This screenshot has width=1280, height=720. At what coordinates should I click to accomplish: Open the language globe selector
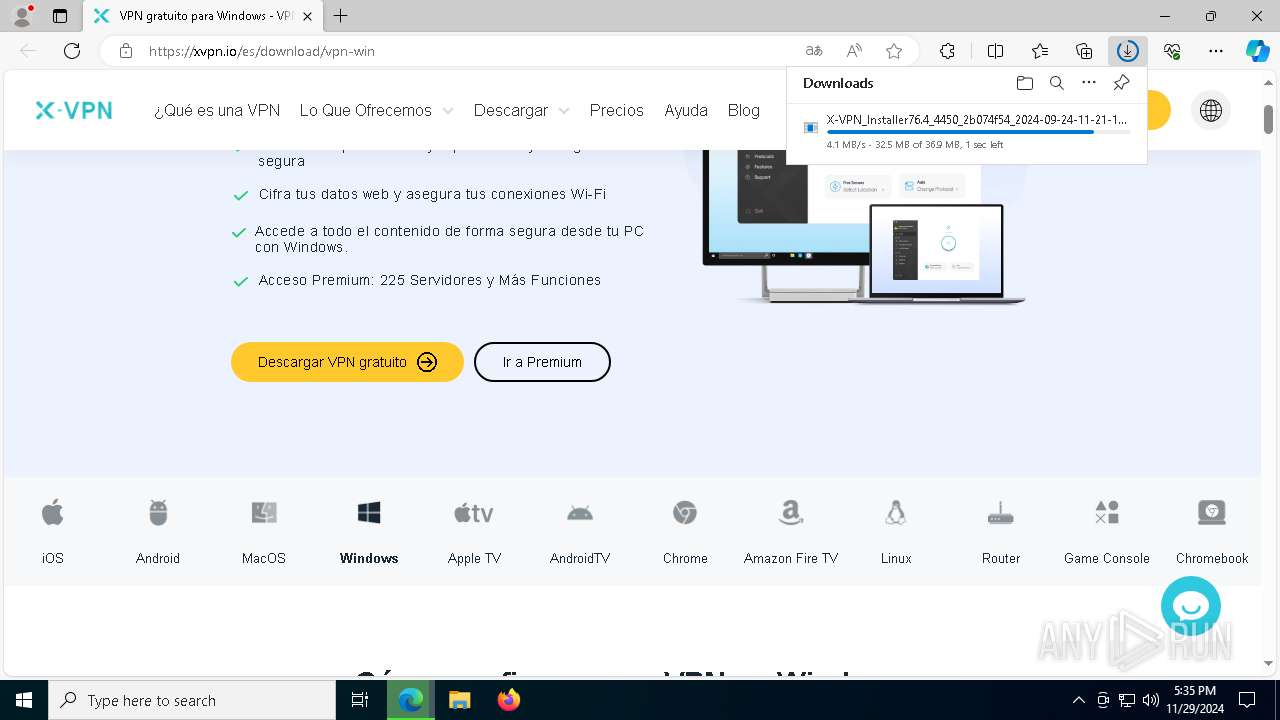[1211, 110]
